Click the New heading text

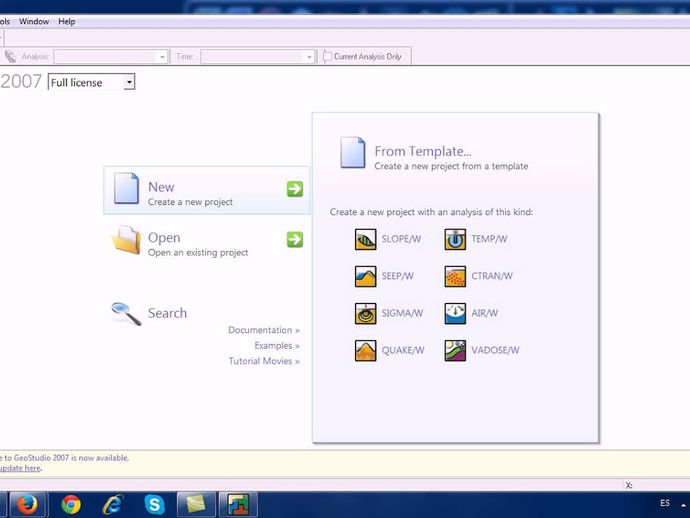click(x=161, y=187)
